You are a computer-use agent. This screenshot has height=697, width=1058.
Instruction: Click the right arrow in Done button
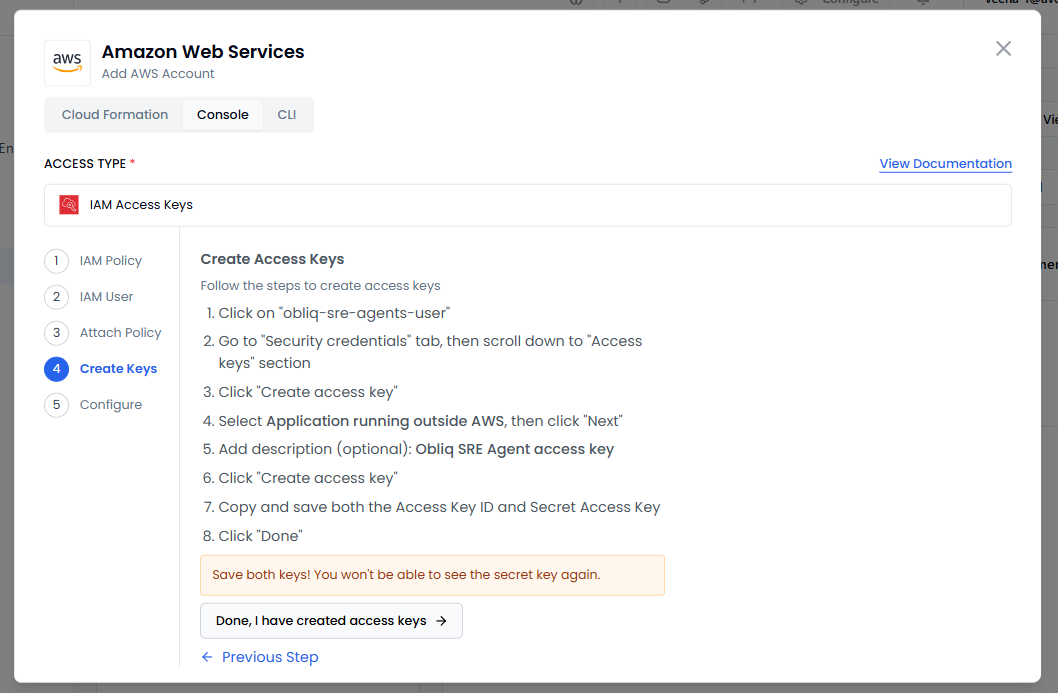point(441,621)
